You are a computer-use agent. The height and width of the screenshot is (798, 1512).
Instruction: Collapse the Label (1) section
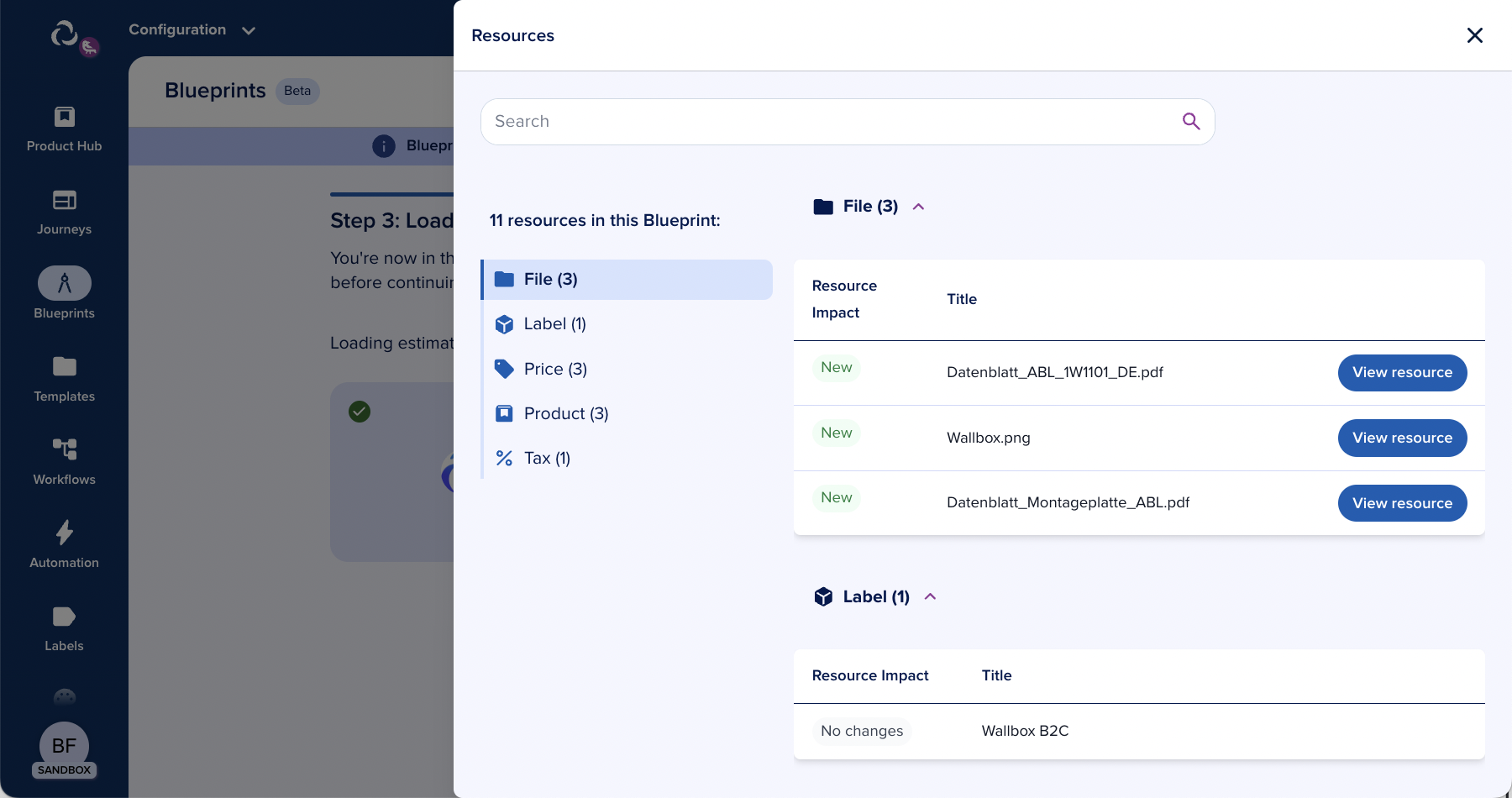click(930, 596)
